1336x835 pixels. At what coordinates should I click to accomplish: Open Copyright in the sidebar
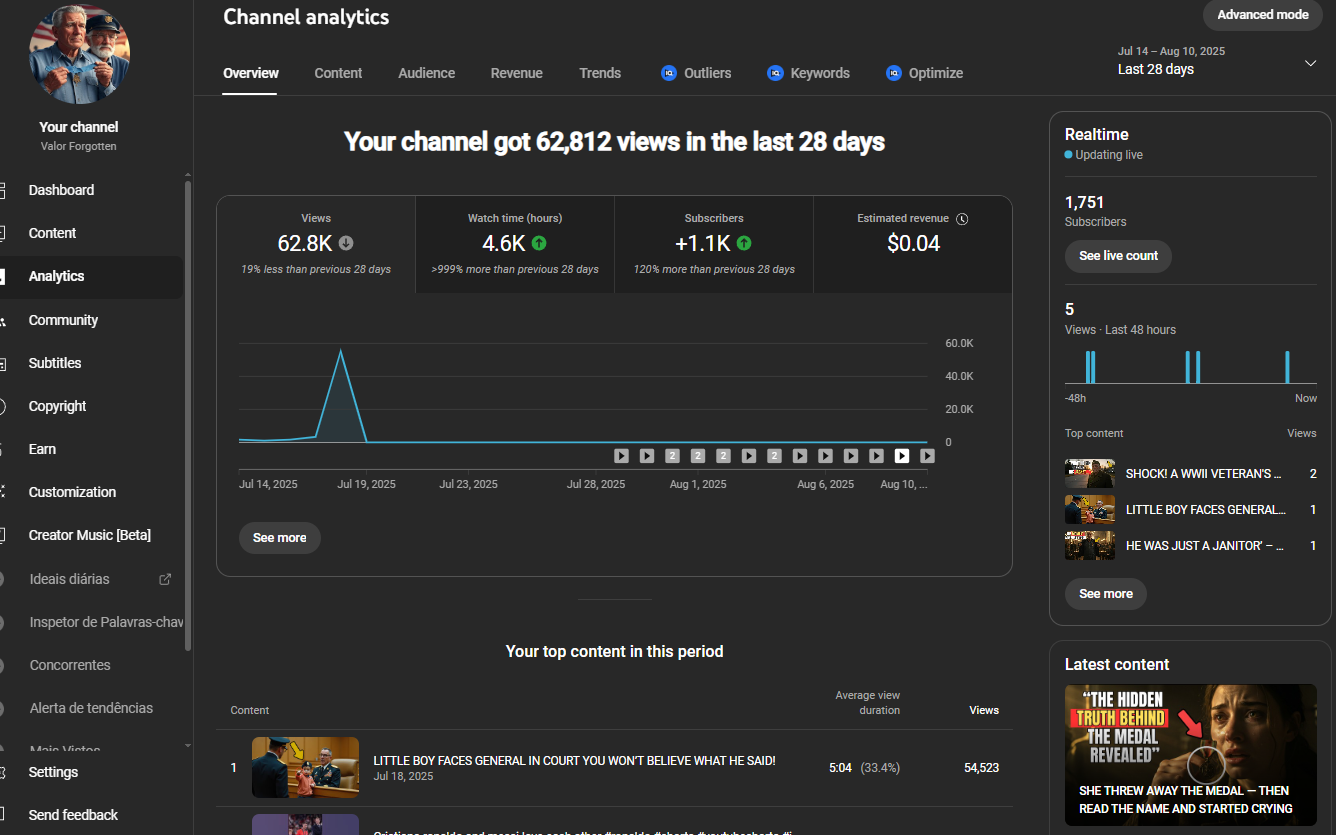click(91, 406)
